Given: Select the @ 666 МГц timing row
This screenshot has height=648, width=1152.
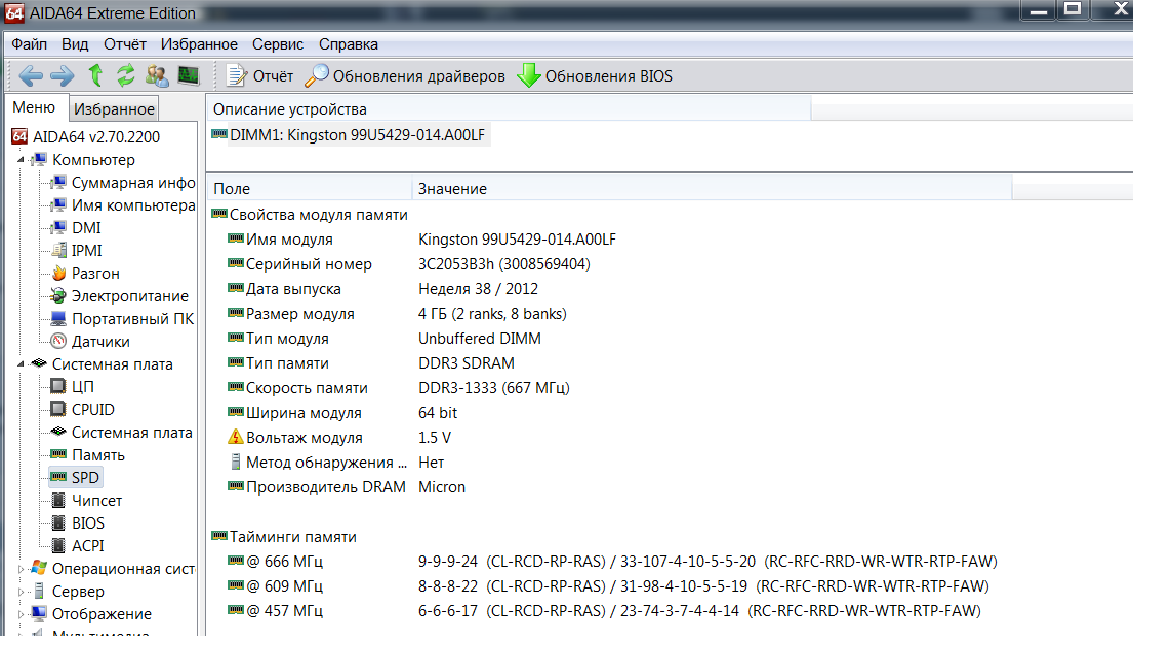Looking at the screenshot, I should pos(613,561).
